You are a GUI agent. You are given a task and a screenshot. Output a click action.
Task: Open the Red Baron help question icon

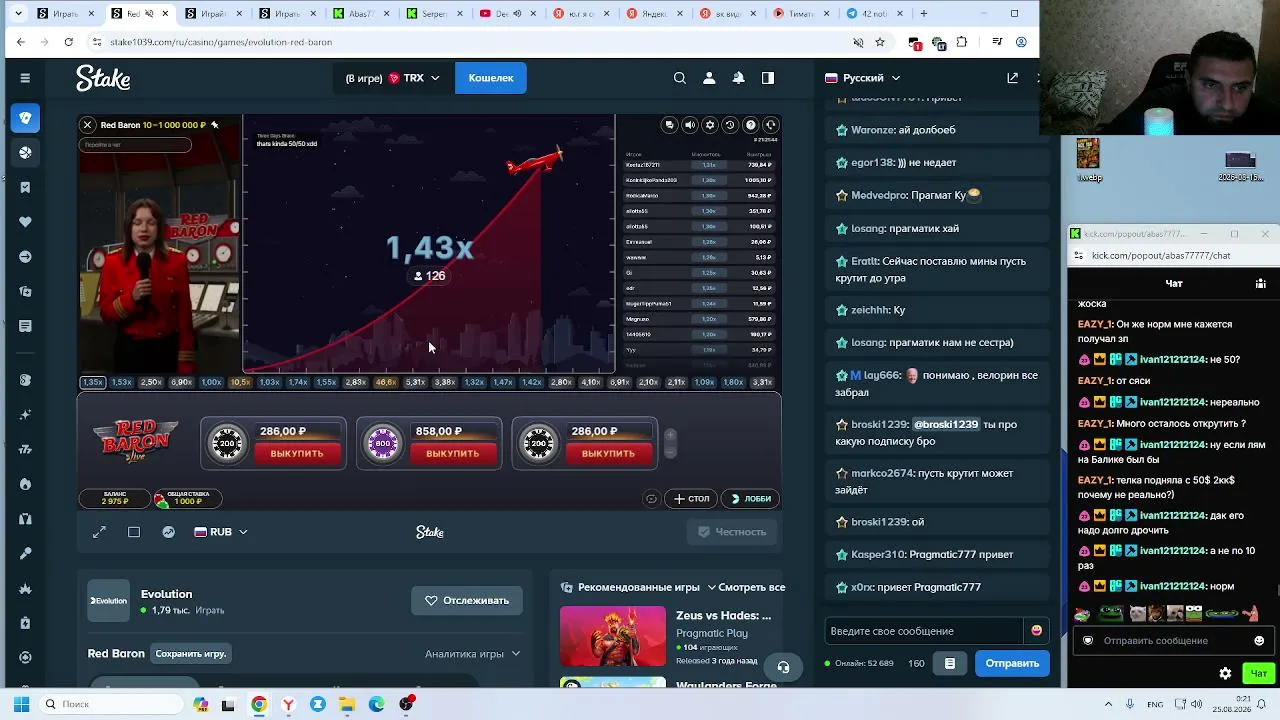pyautogui.click(x=750, y=125)
